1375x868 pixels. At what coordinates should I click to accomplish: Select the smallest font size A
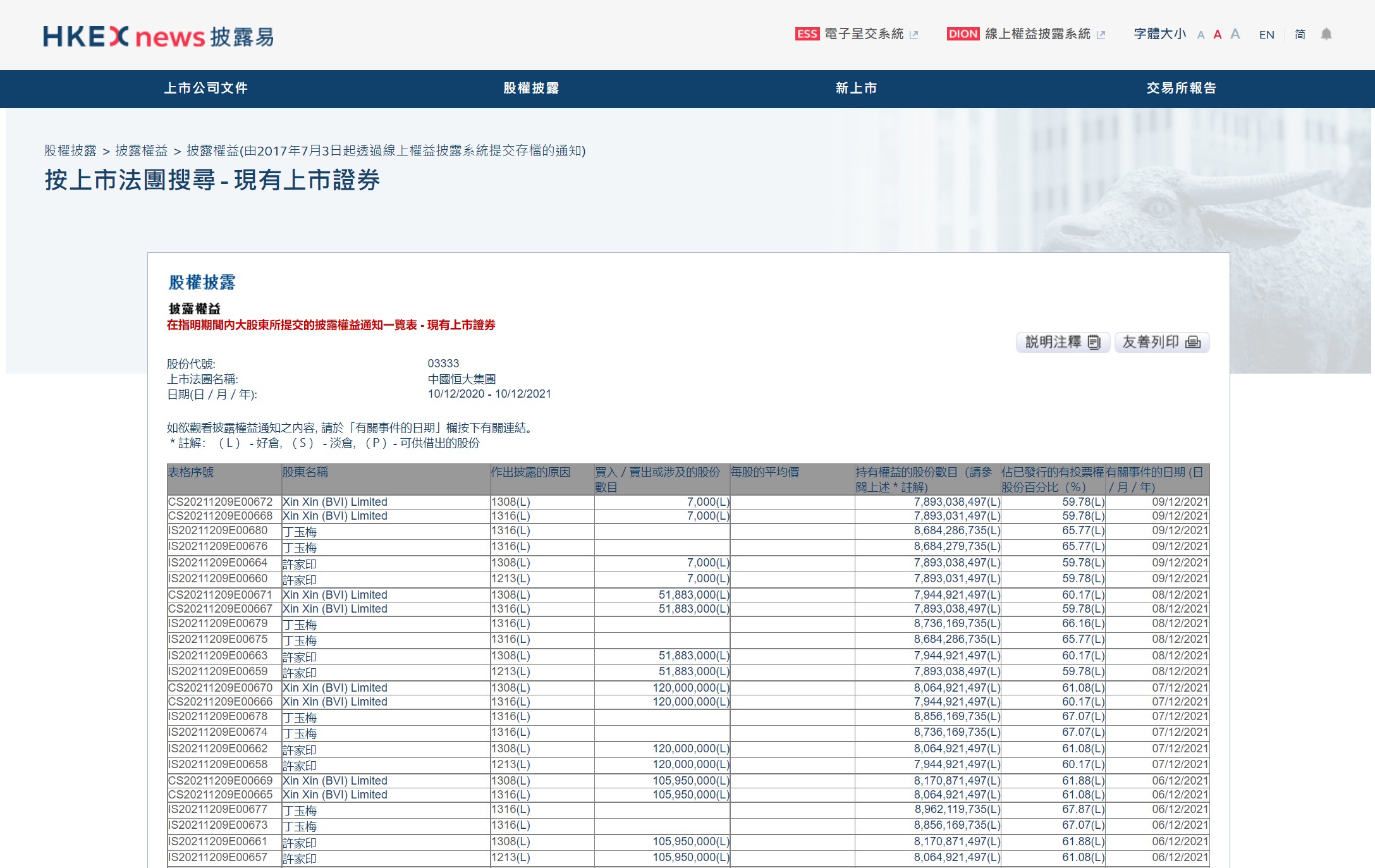point(1201,35)
